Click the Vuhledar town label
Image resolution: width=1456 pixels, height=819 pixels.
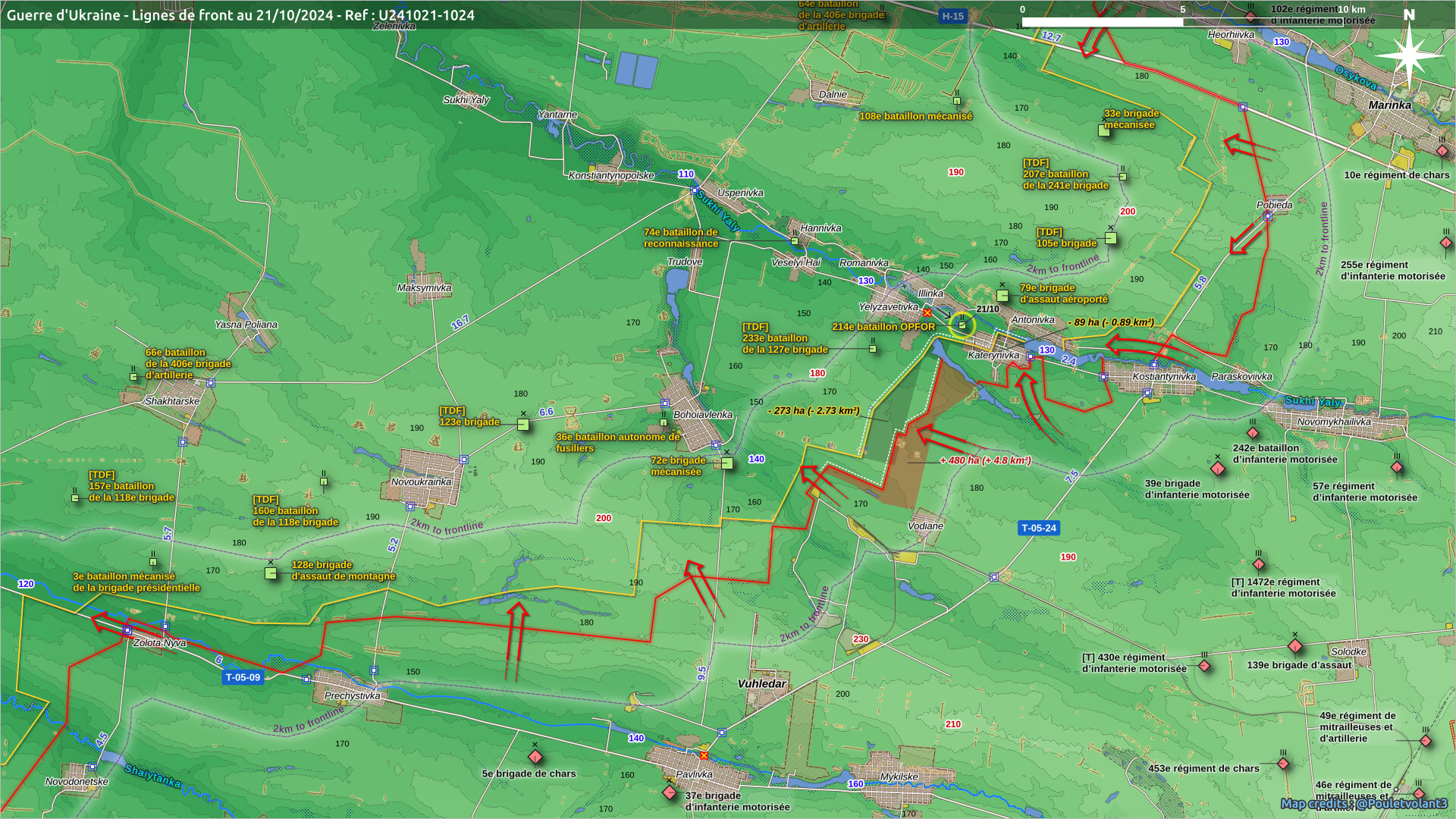point(761,683)
